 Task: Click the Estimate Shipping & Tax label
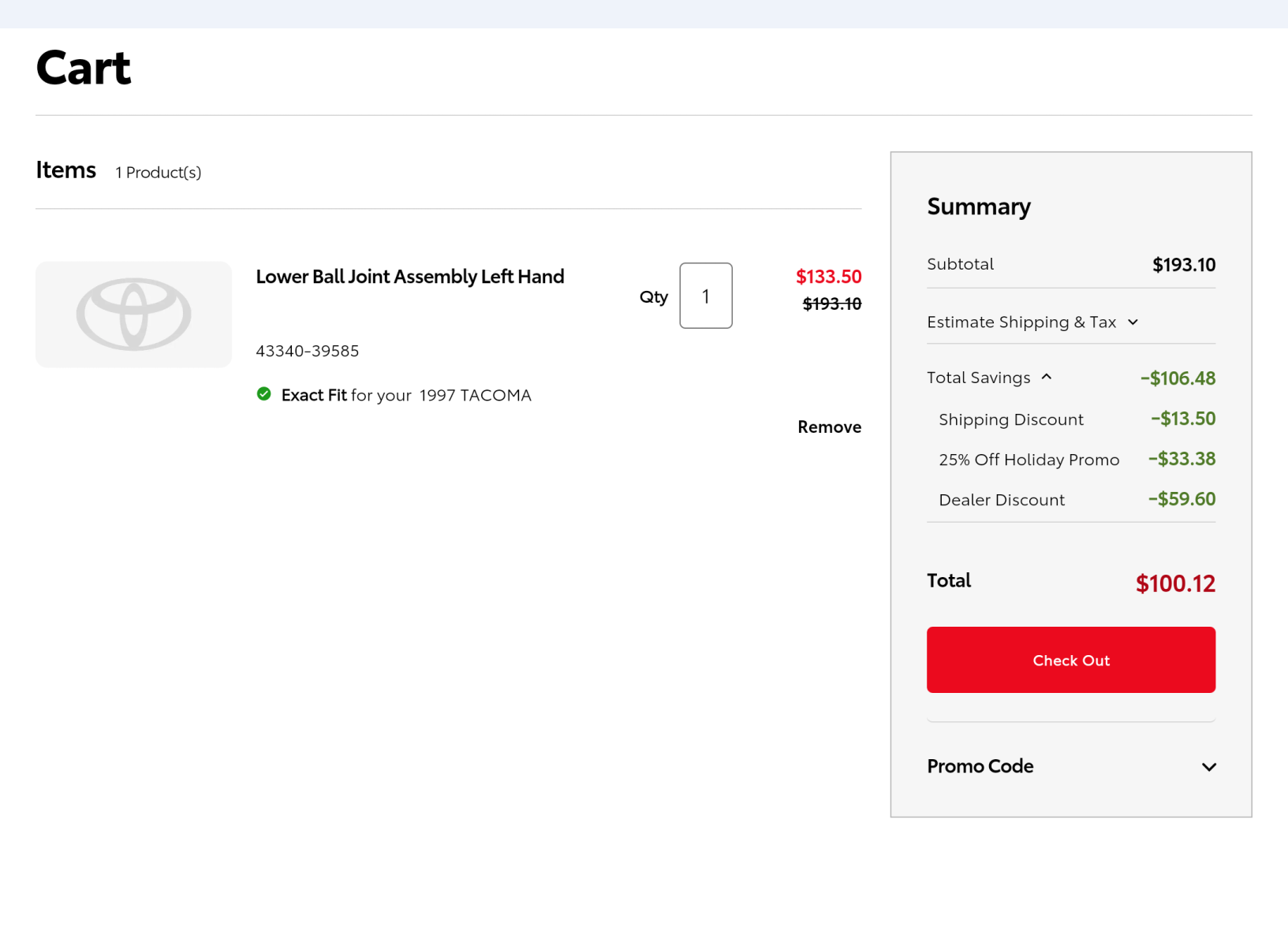[1021, 322]
